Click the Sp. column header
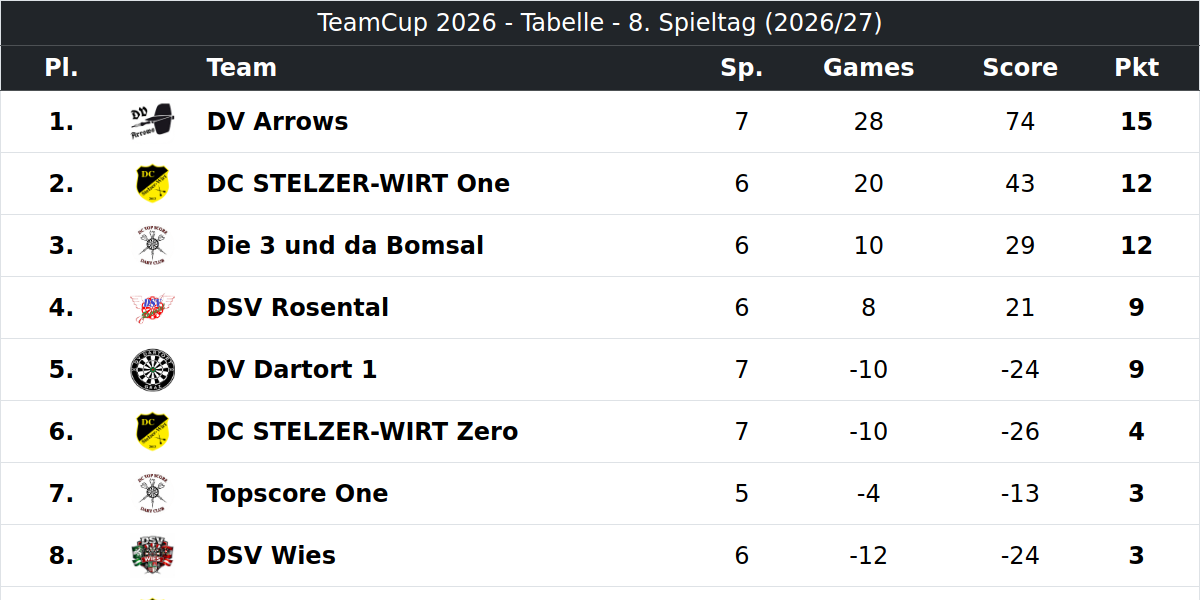1200x600 pixels. coord(742,68)
